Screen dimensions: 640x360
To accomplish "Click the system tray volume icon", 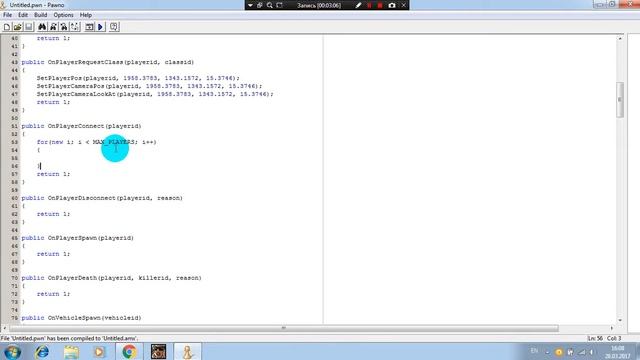I will point(591,352).
